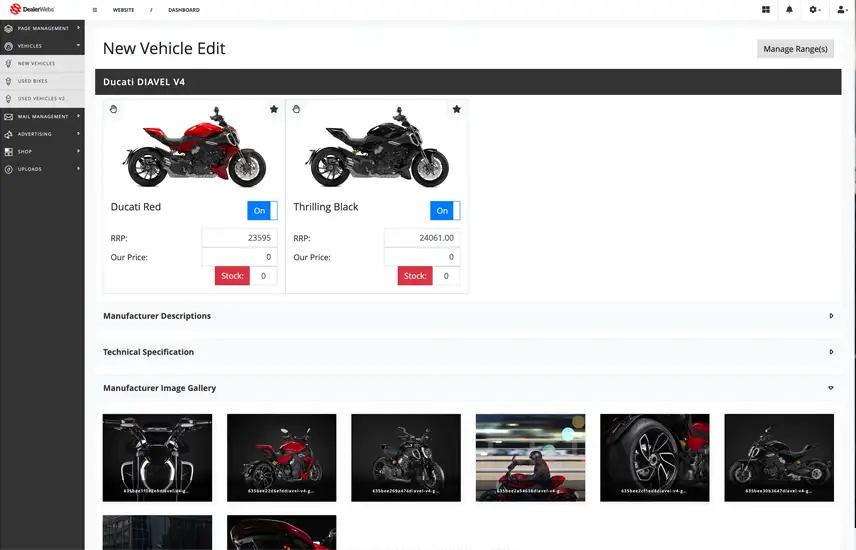Select New Vehicles in sidebar

point(42,63)
